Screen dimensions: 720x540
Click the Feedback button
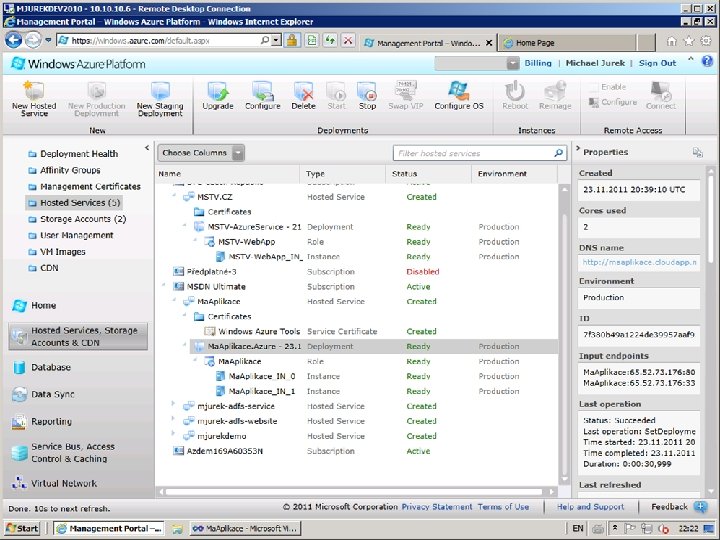click(x=679, y=507)
